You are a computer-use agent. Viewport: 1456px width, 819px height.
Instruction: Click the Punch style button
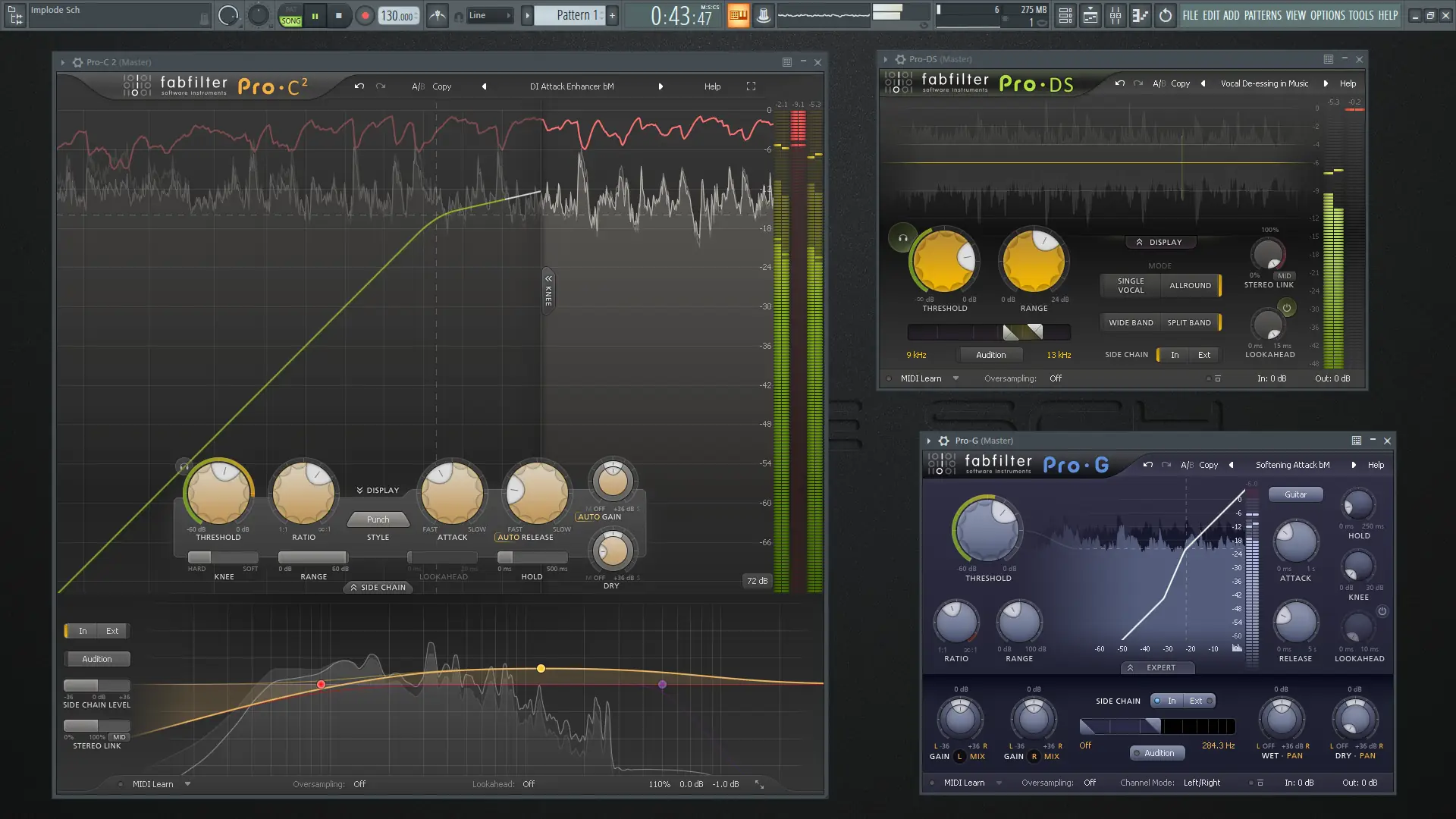point(378,519)
